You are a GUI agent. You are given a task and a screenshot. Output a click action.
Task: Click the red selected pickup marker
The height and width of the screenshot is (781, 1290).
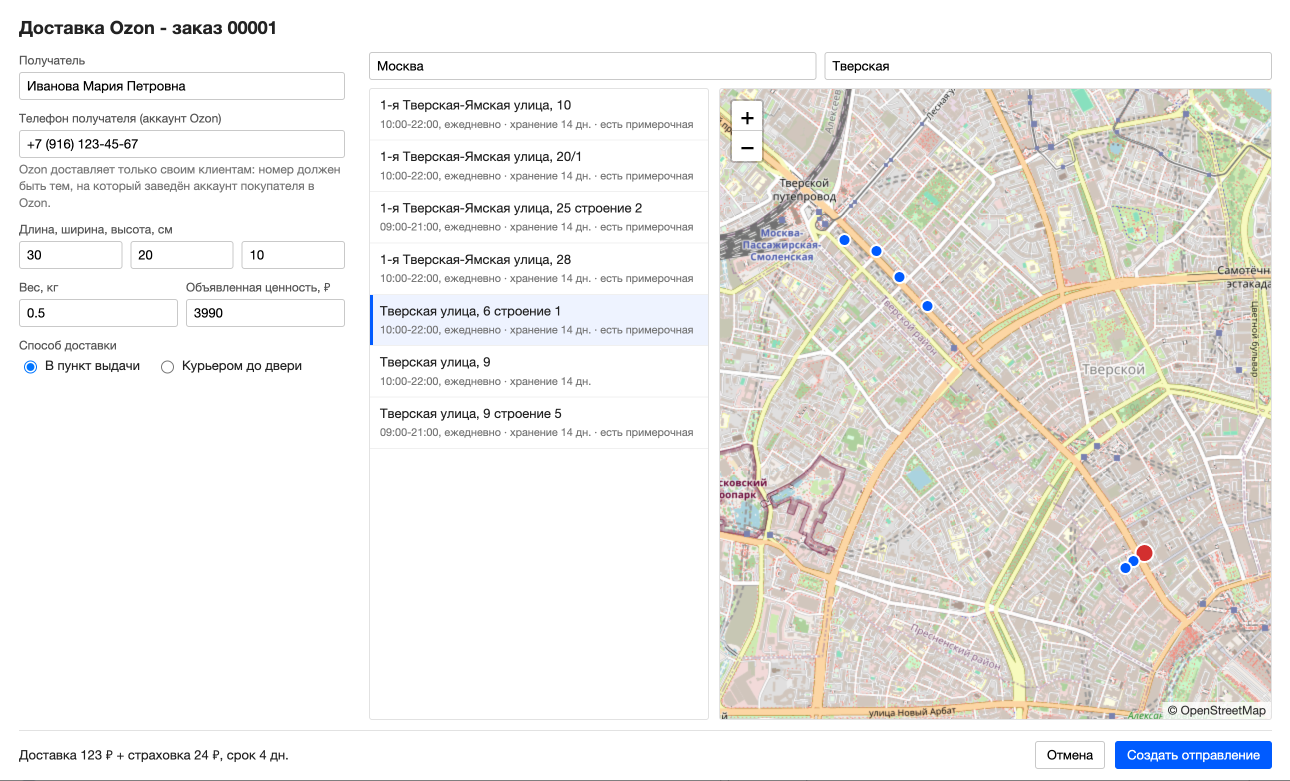click(x=1145, y=553)
